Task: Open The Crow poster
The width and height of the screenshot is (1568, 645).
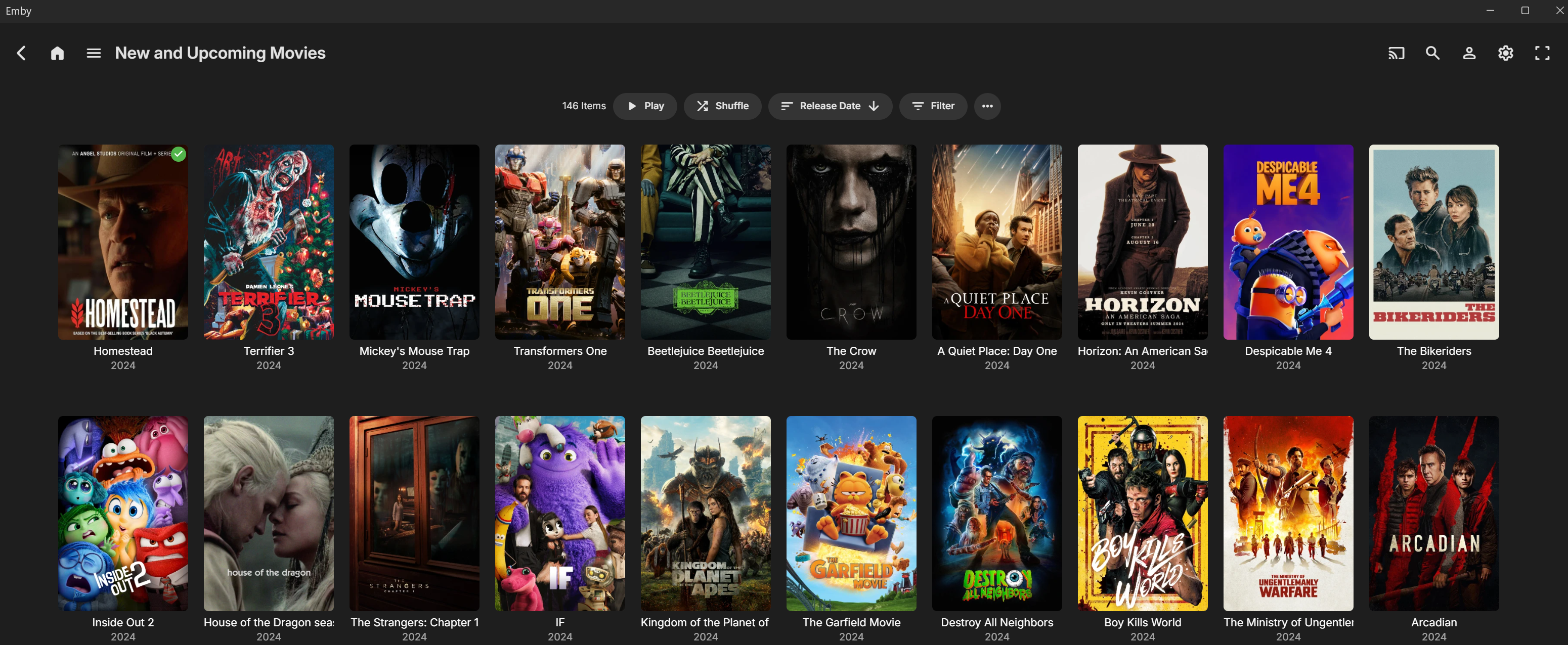Action: (852, 242)
